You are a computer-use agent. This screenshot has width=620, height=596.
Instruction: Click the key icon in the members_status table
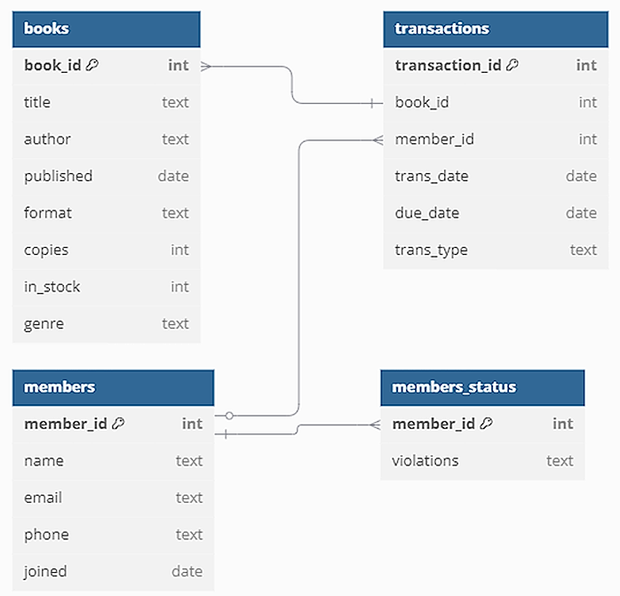tap(486, 423)
